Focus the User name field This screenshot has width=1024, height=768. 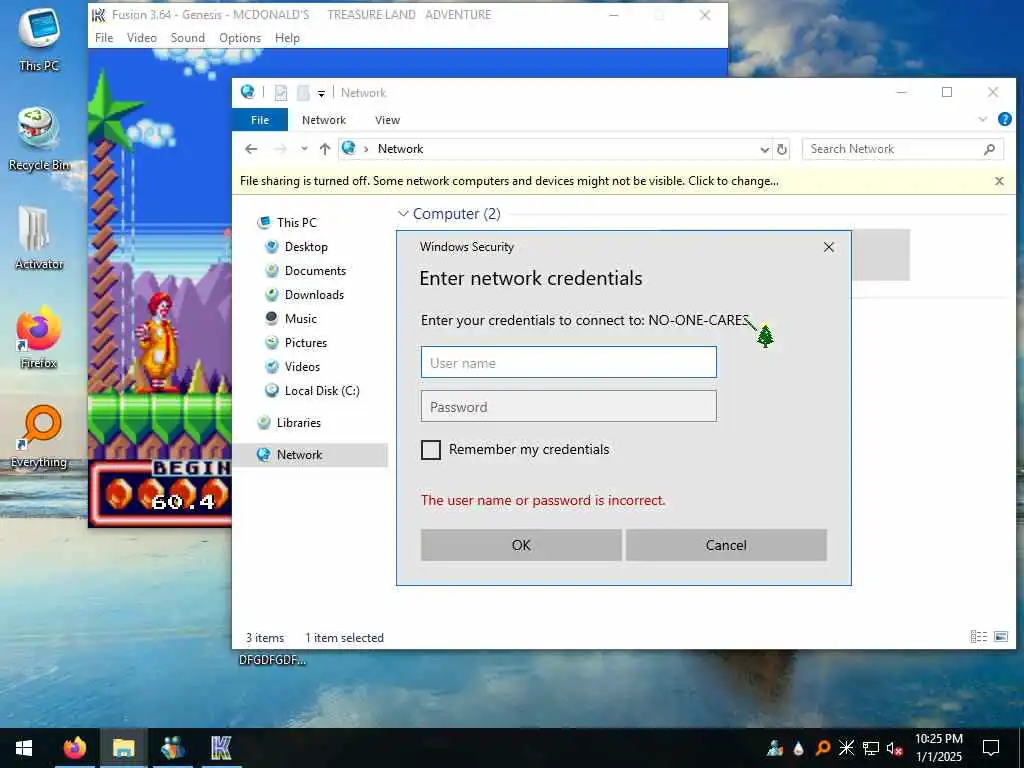(569, 362)
